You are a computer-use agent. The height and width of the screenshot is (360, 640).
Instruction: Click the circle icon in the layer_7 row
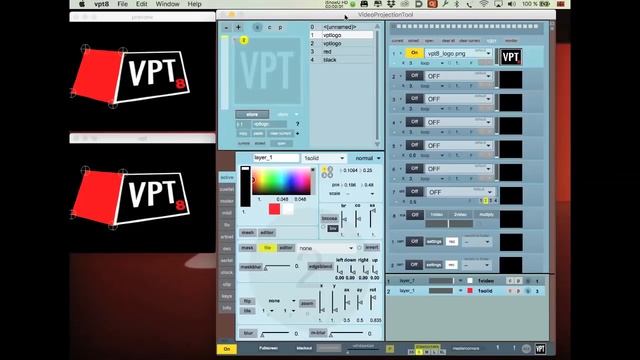527,281
